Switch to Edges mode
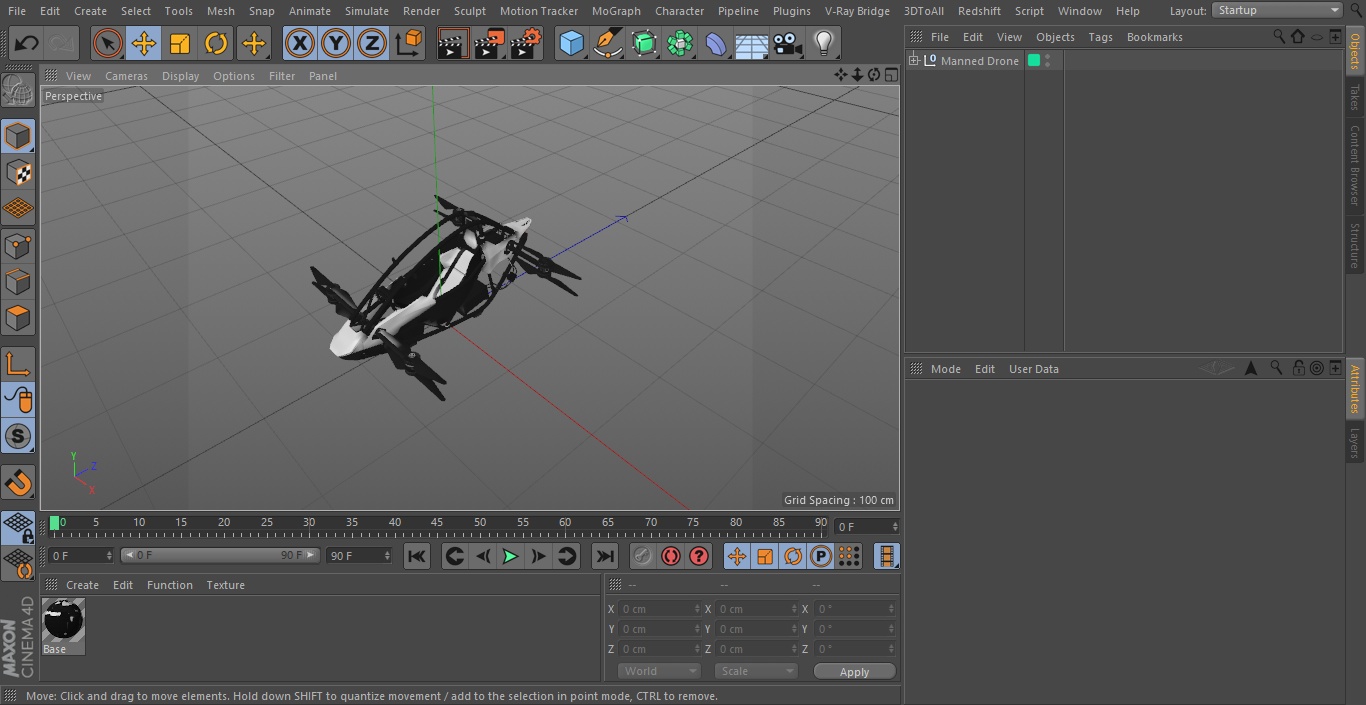 (x=18, y=281)
